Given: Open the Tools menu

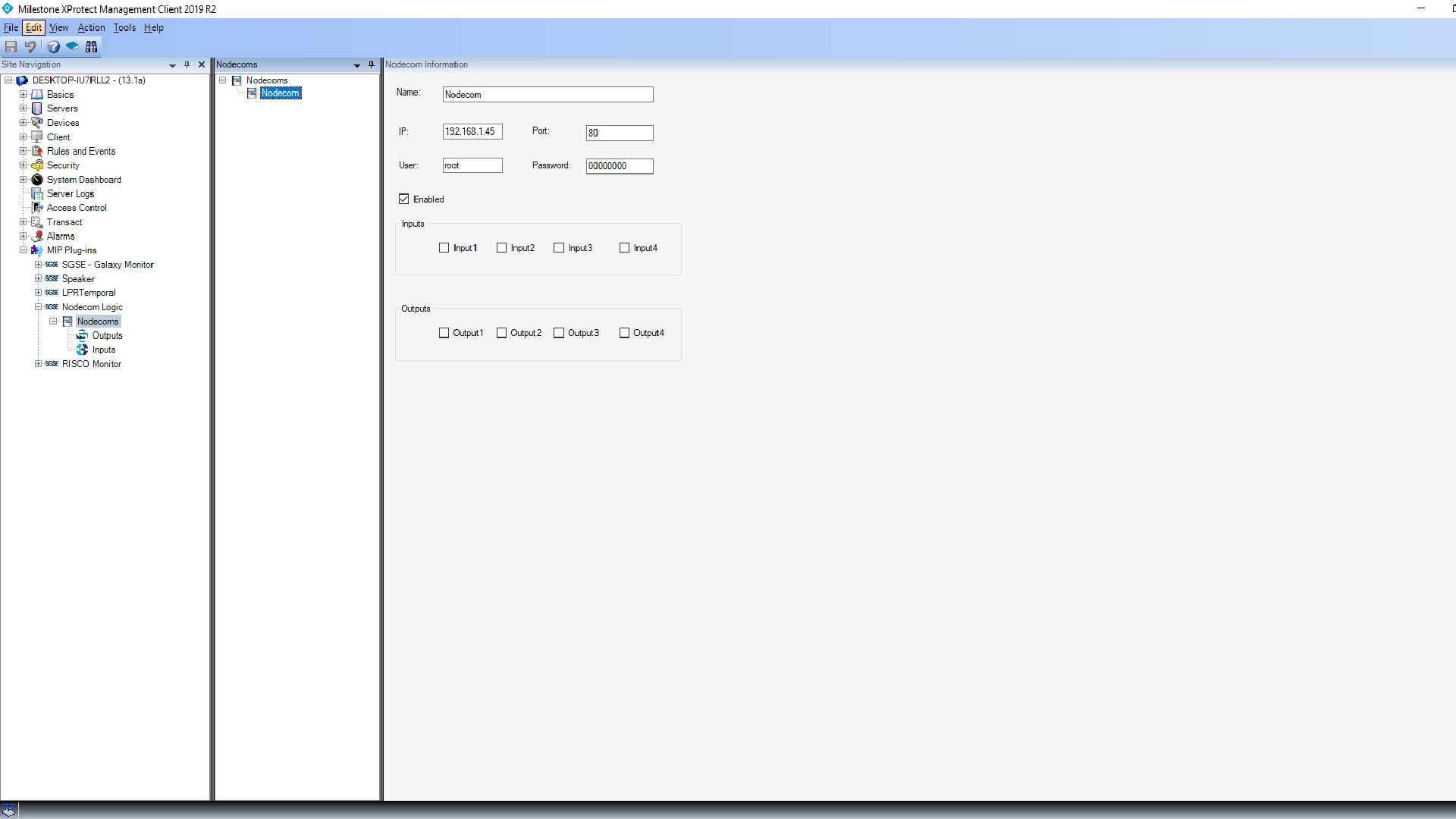Looking at the screenshot, I should click(124, 28).
